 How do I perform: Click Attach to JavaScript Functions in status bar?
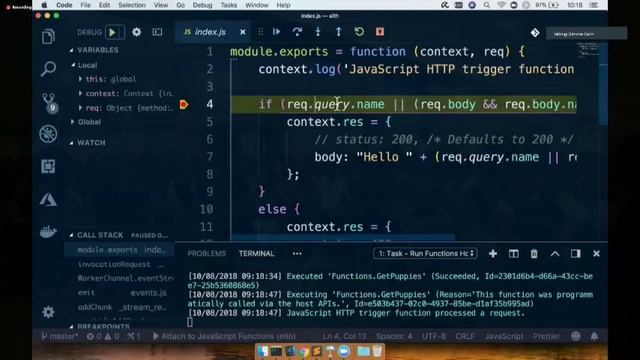pyautogui.click(x=224, y=336)
